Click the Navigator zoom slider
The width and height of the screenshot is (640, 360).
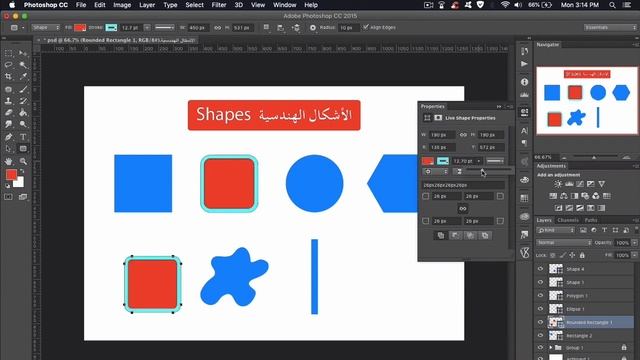[594, 157]
